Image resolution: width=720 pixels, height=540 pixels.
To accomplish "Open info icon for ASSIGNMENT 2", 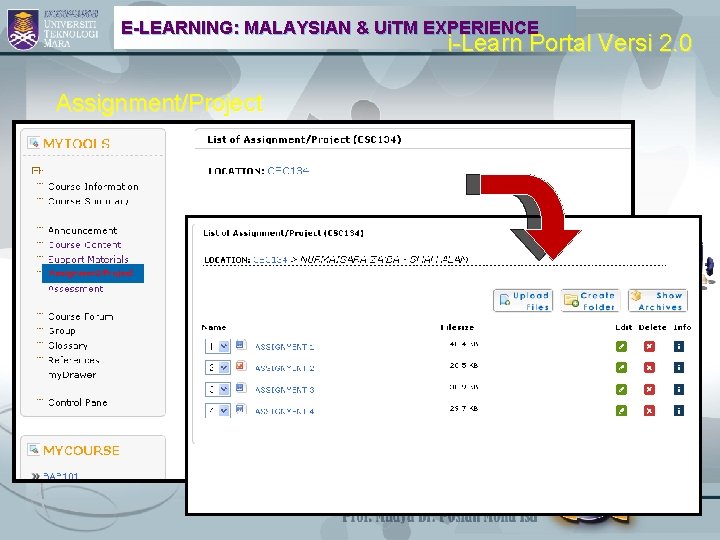I will (679, 367).
